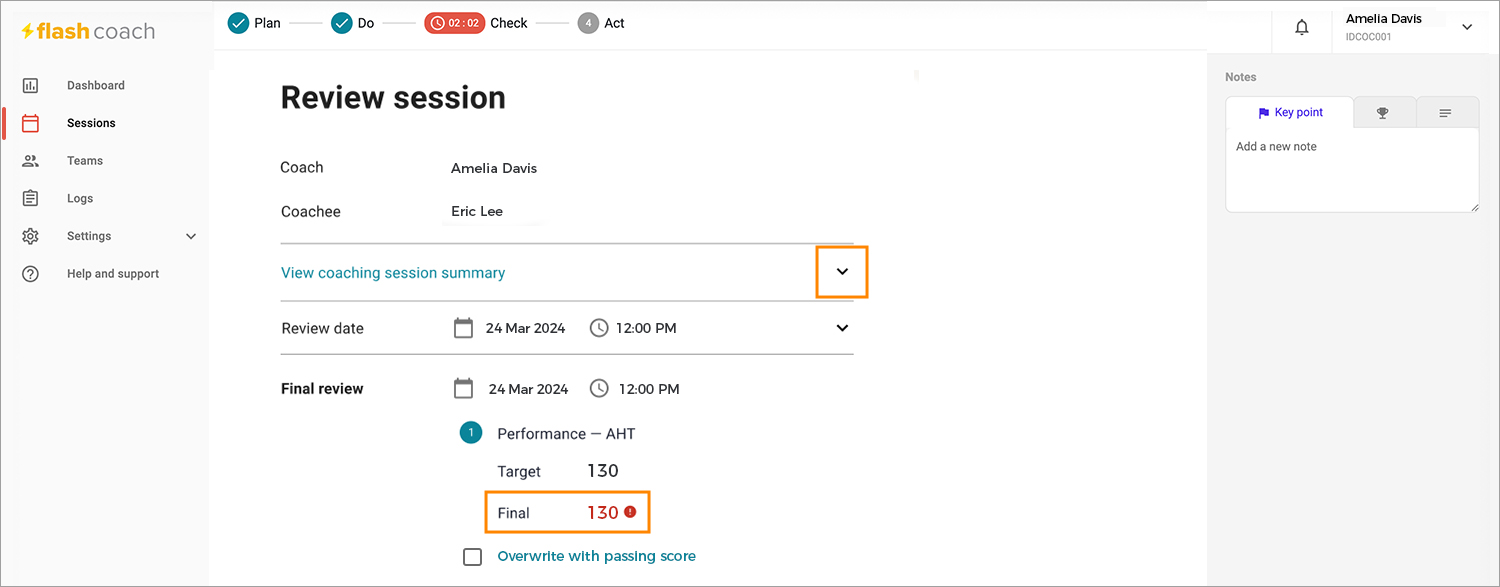
Task: Click the Overwrite with passing score link text
Action: coord(596,556)
